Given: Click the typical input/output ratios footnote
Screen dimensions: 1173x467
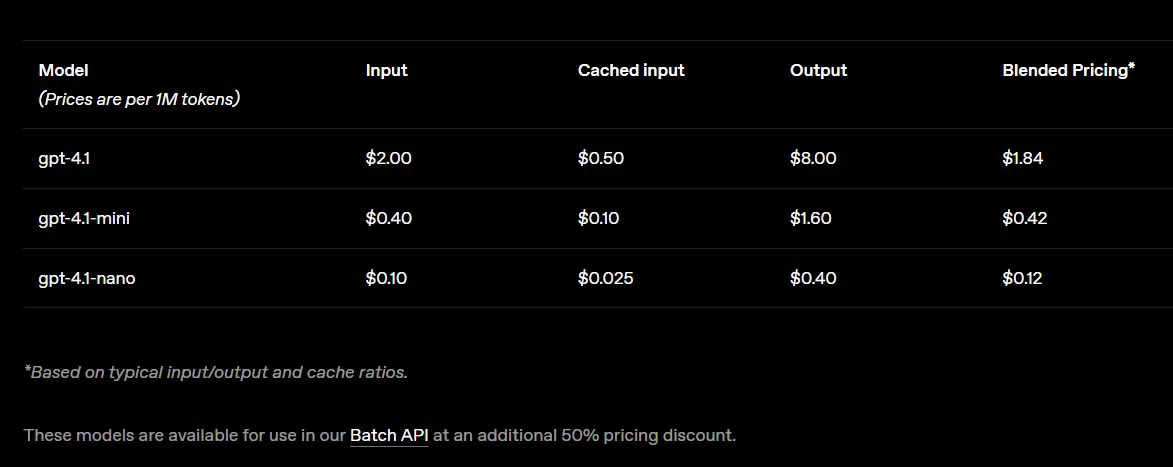Looking at the screenshot, I should pos(215,372).
